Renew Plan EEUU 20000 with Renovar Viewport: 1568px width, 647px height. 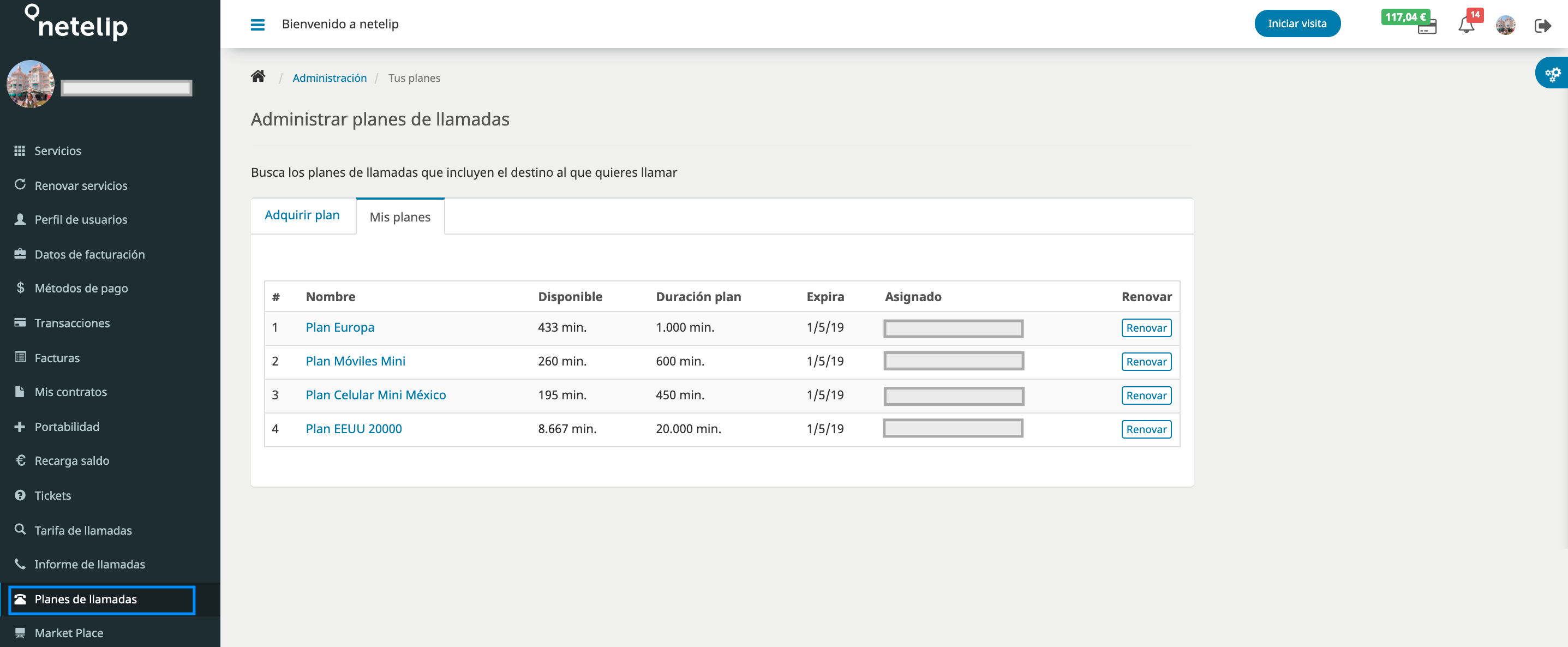coord(1146,429)
